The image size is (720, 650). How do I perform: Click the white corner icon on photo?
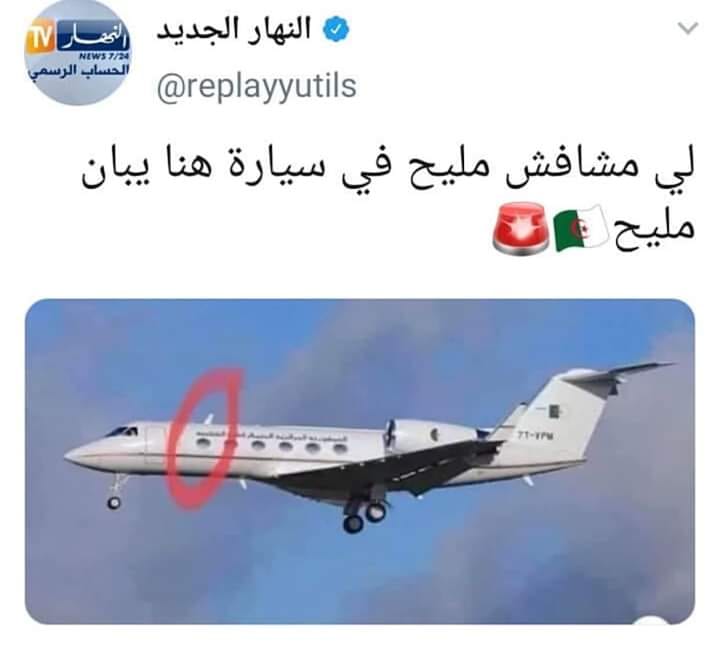point(651,621)
